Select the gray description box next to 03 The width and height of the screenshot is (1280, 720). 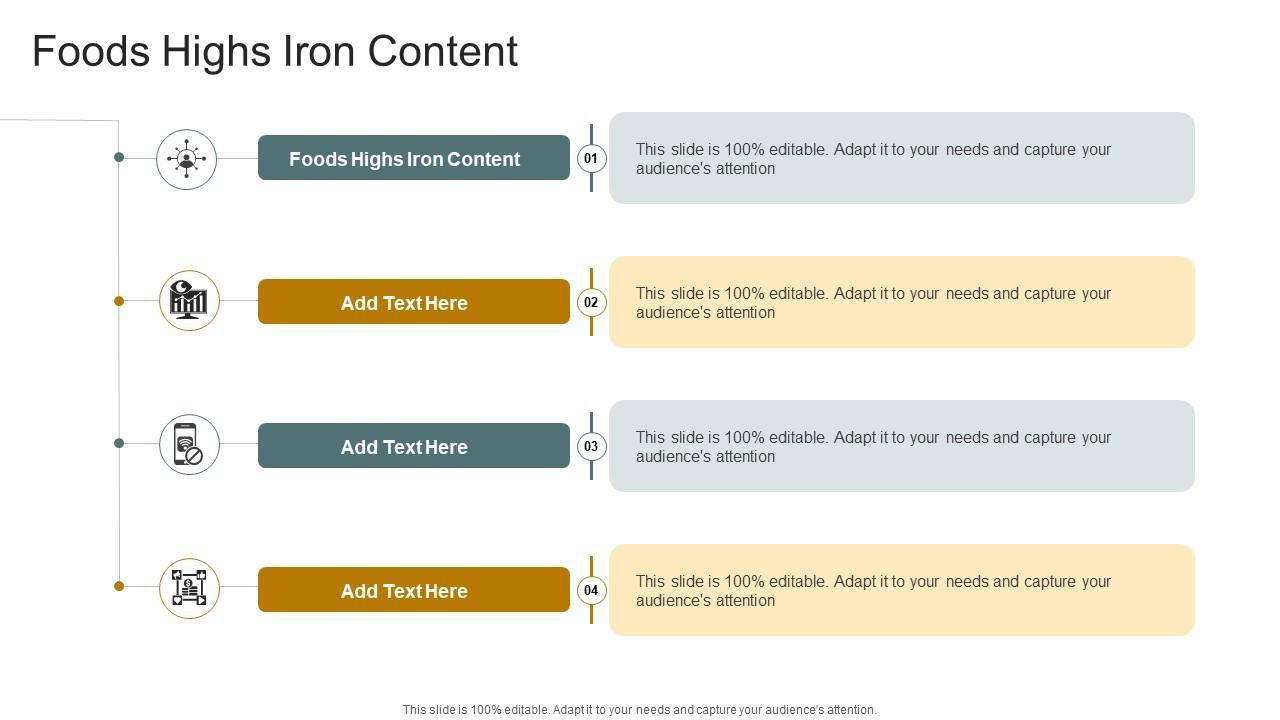point(901,446)
